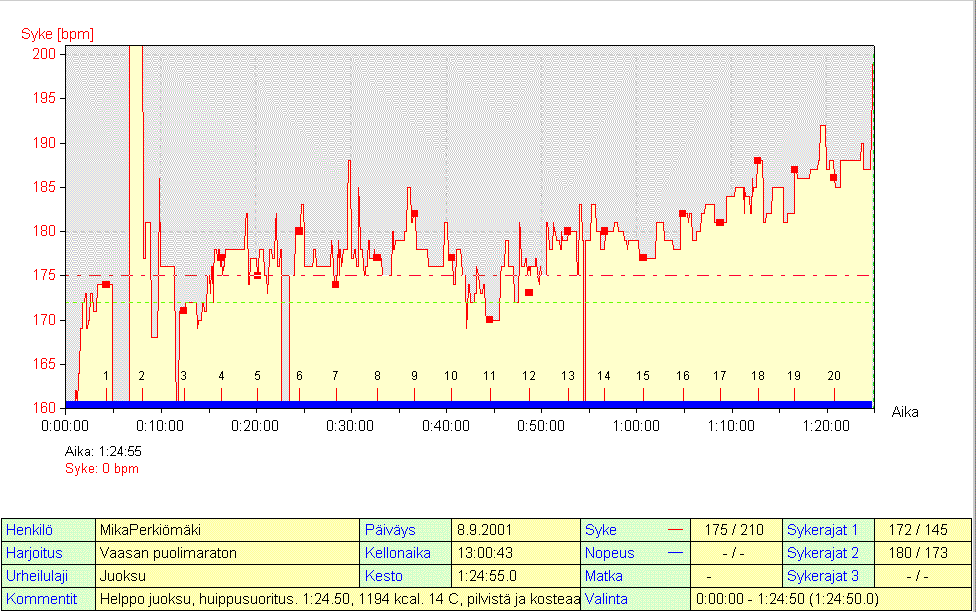976x612 pixels.
Task: Click lap marker 1 on the chart
Action: click(x=106, y=376)
